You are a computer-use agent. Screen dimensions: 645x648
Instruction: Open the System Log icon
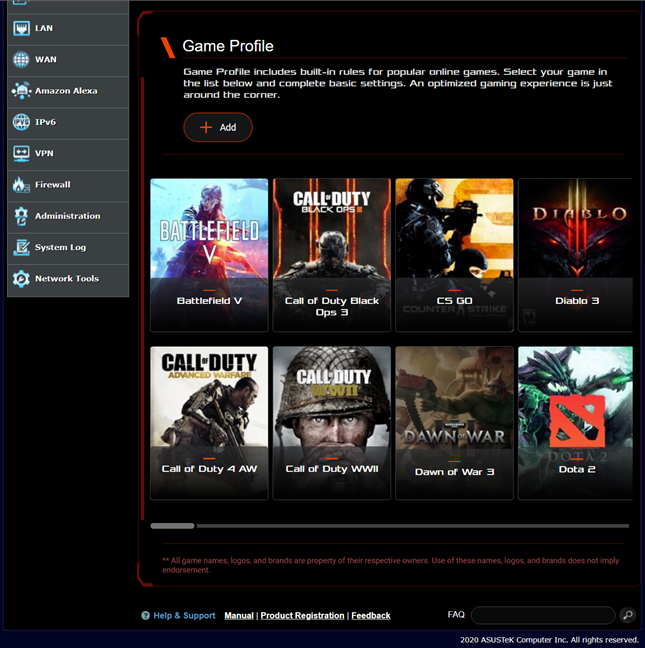coord(21,247)
